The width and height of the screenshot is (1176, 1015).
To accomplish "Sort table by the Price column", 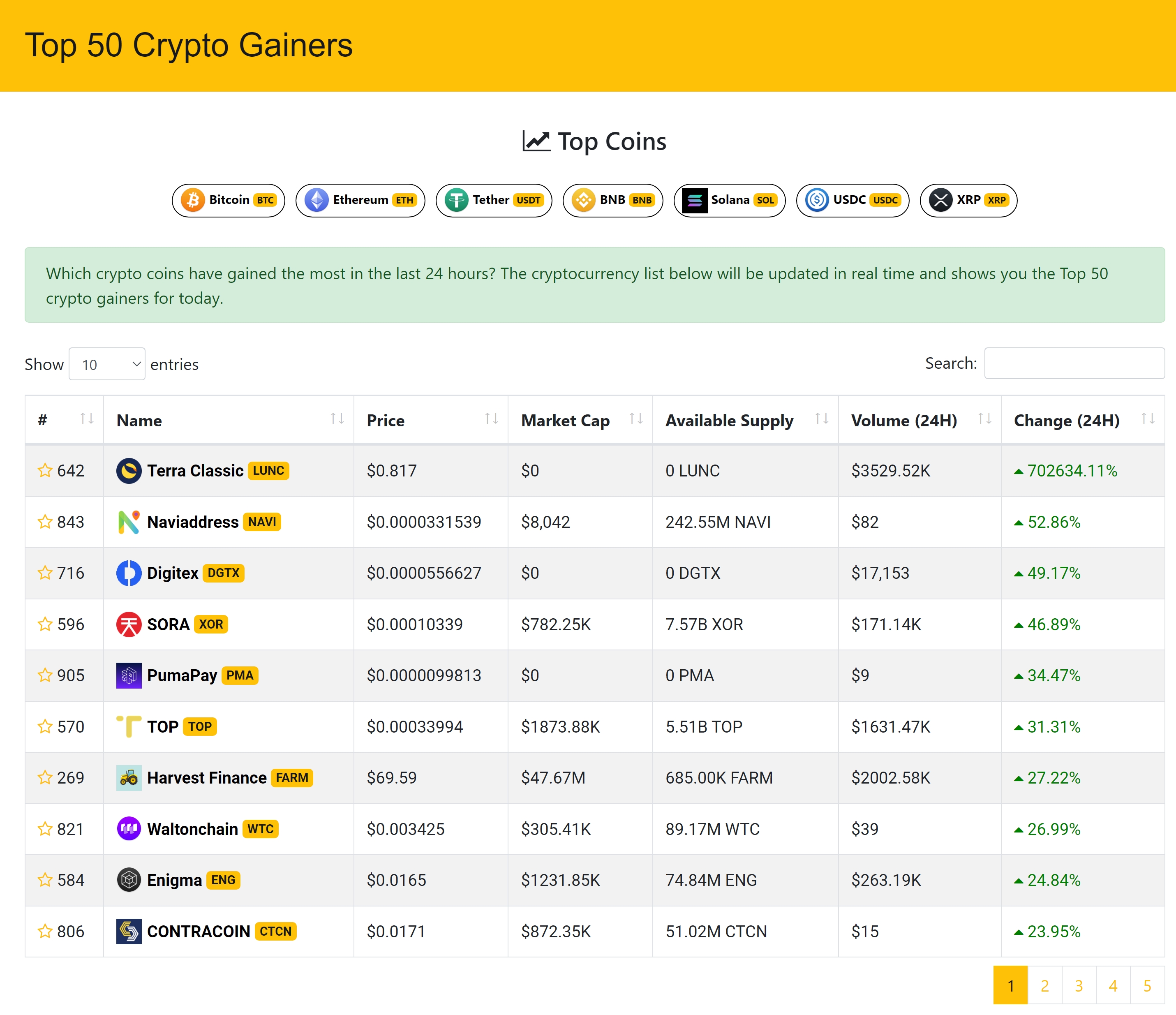I will click(x=431, y=420).
